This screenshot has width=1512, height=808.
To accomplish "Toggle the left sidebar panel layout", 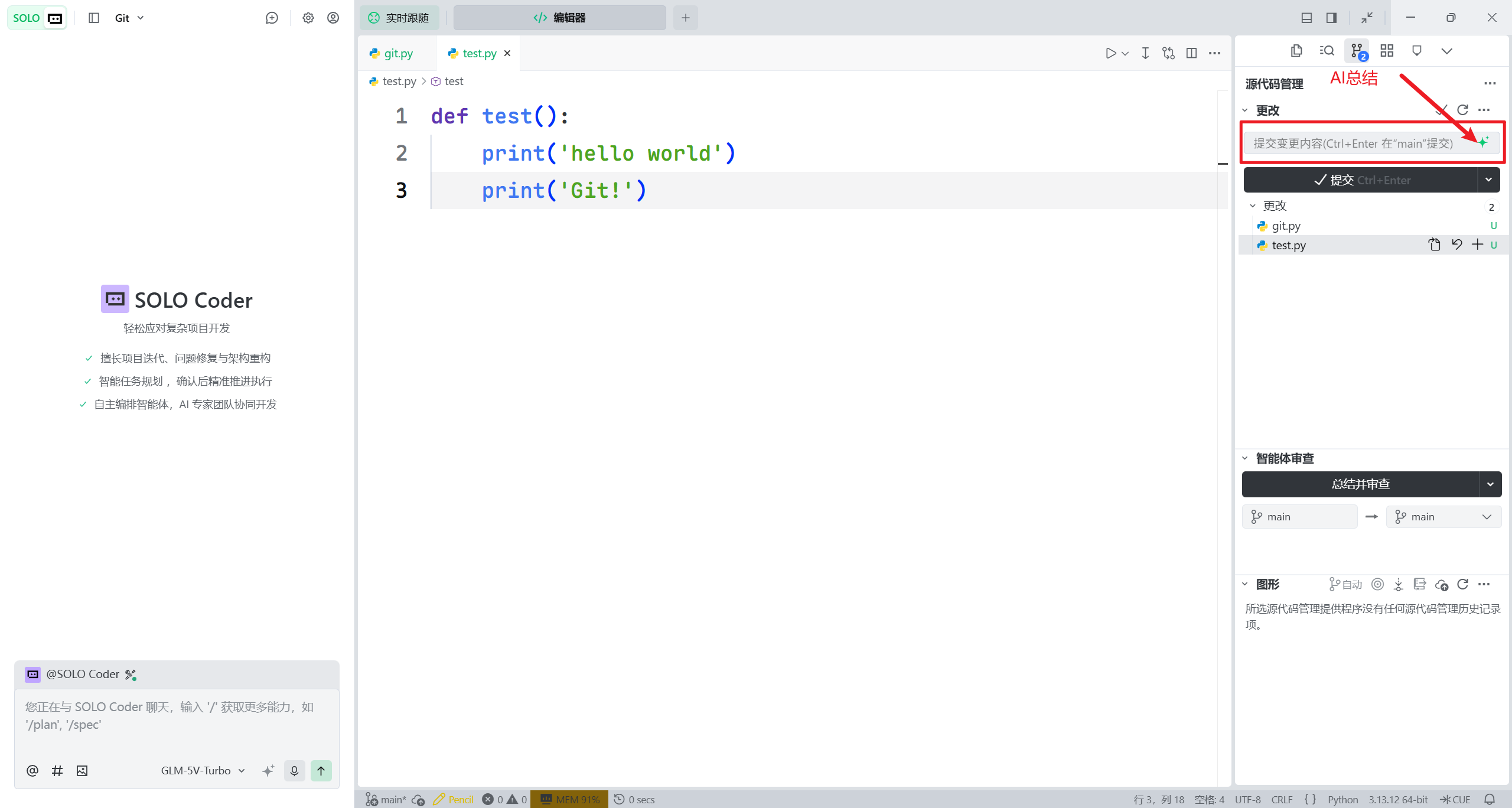I will [x=94, y=18].
